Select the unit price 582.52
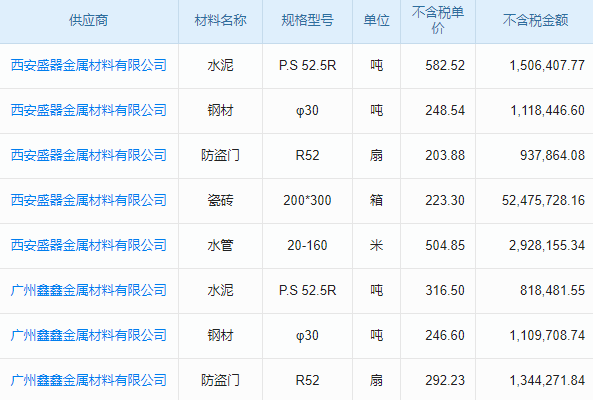The width and height of the screenshot is (593, 400). pyautogui.click(x=445, y=65)
